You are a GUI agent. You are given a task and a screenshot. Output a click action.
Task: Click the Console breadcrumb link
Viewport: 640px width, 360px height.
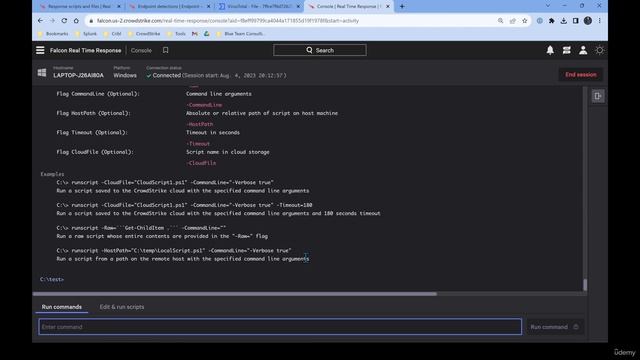[x=141, y=50]
